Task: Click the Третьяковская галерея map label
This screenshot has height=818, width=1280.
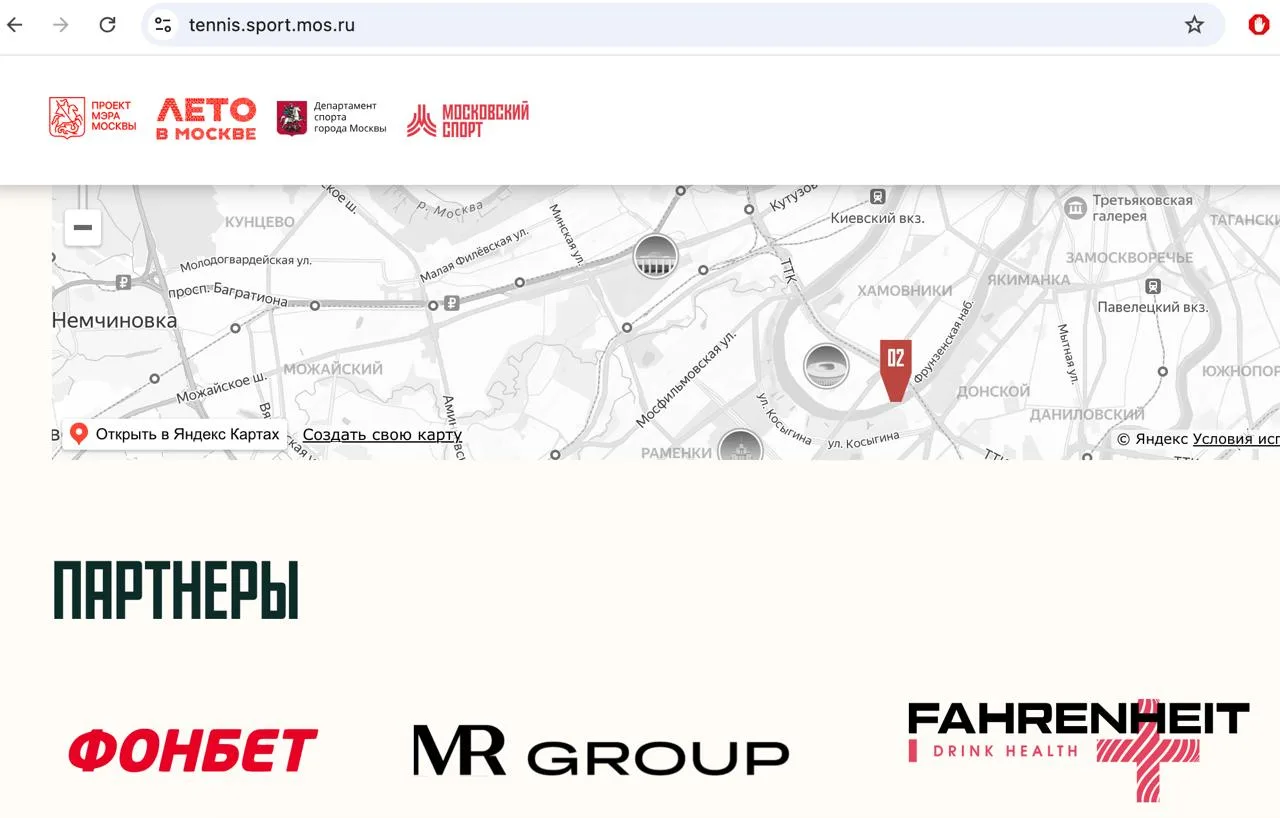Action: [1143, 208]
